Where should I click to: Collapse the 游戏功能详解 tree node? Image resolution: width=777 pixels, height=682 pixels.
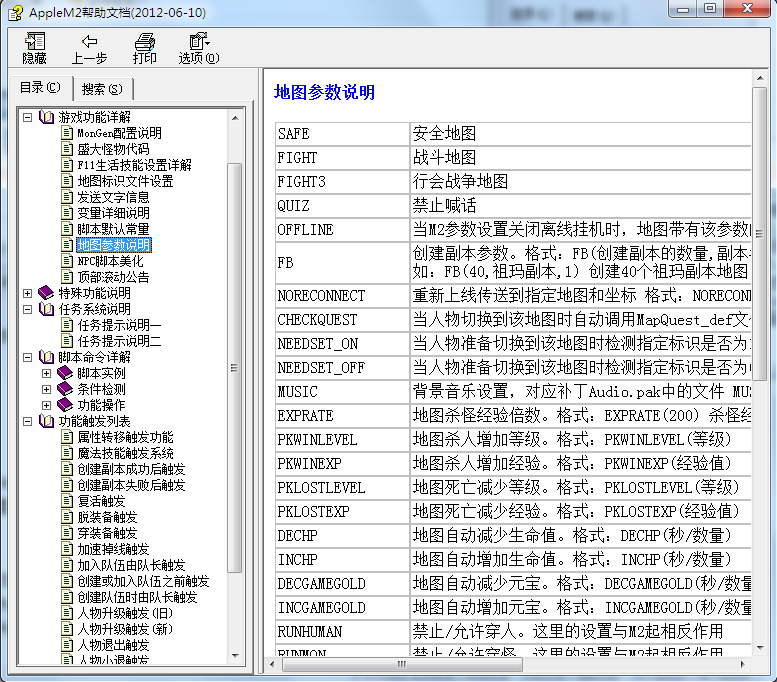tap(28, 117)
